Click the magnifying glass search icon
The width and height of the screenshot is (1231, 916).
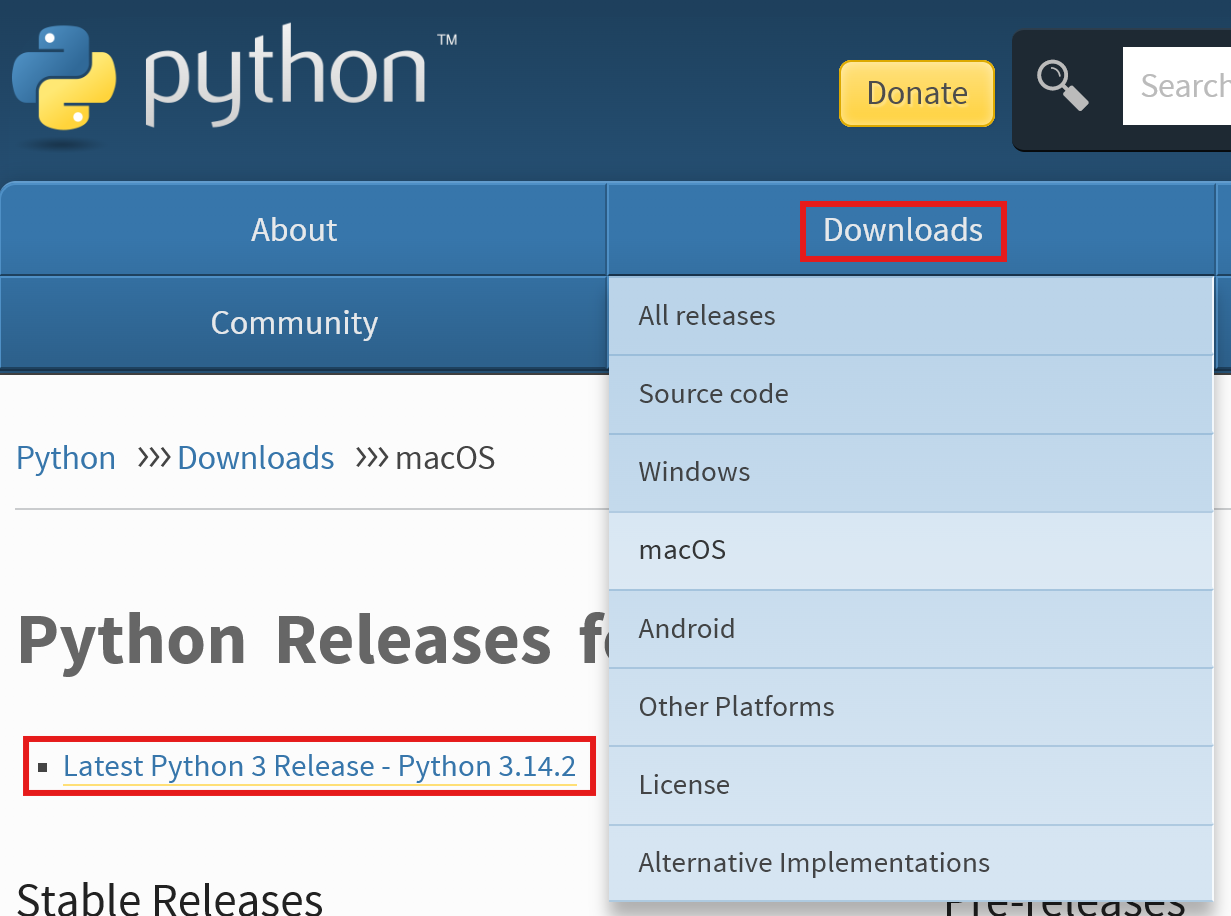click(1063, 88)
